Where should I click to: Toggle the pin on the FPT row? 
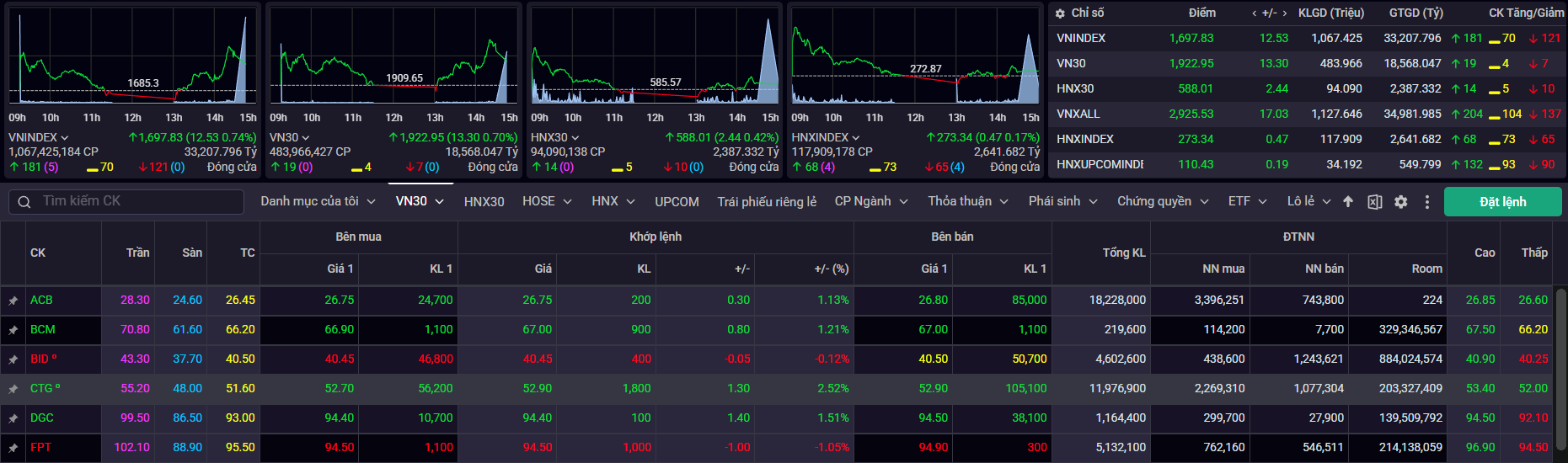coord(13,448)
